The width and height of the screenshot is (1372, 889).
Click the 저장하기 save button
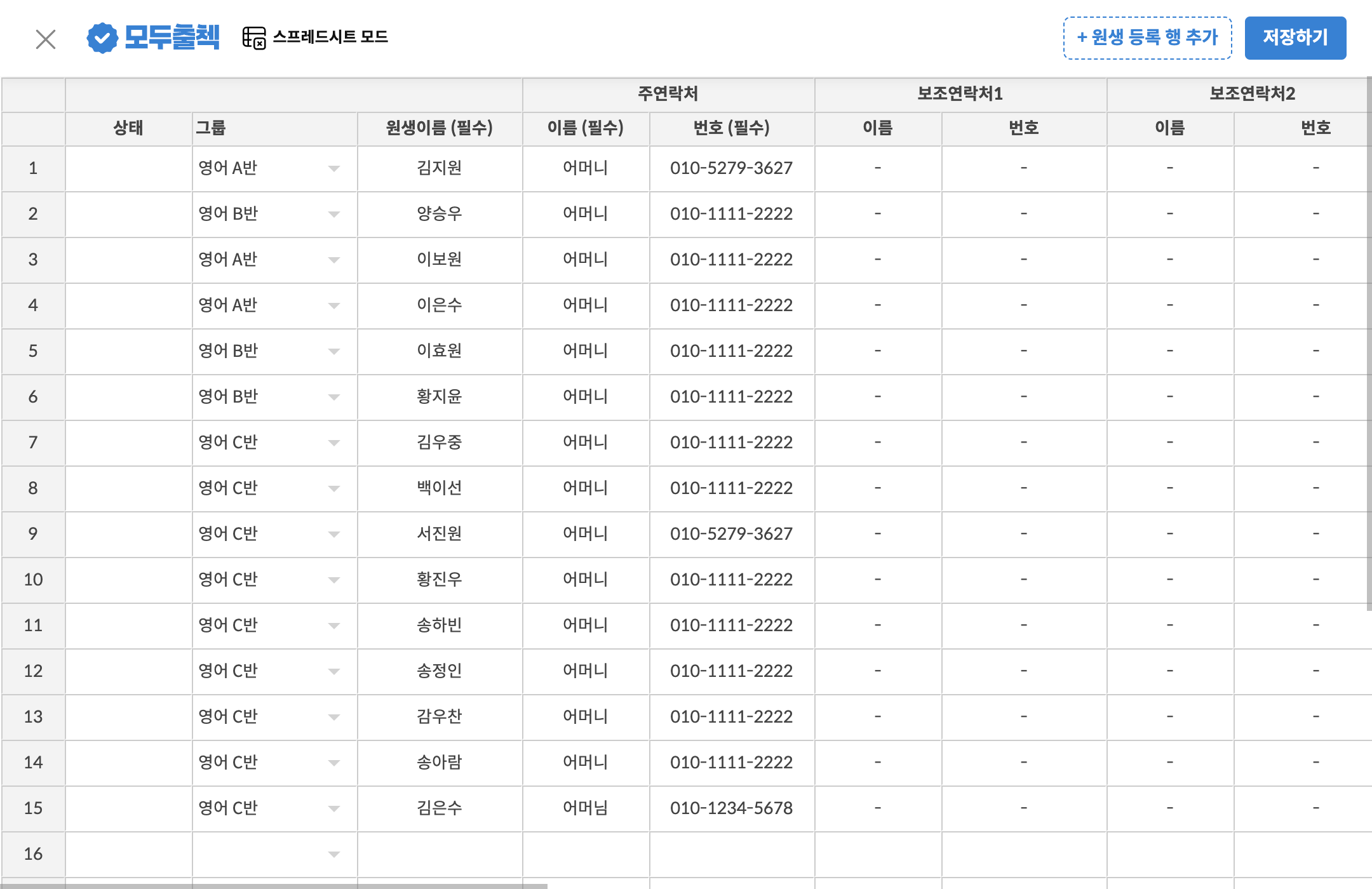(x=1295, y=38)
